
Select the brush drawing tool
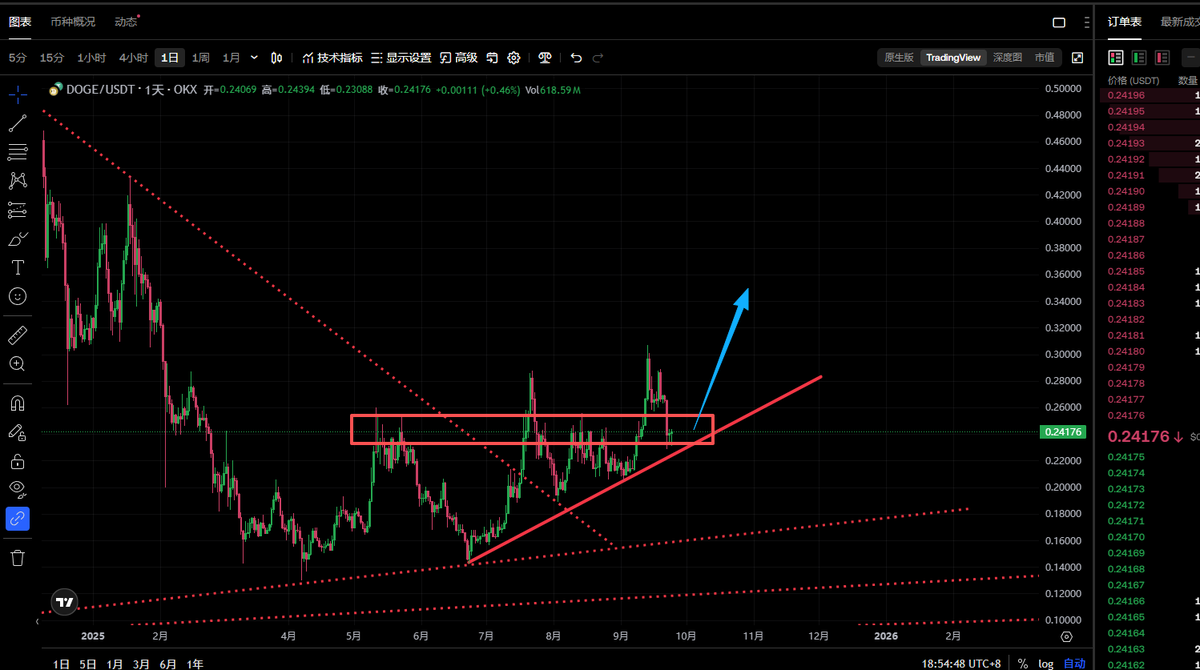click(18, 239)
